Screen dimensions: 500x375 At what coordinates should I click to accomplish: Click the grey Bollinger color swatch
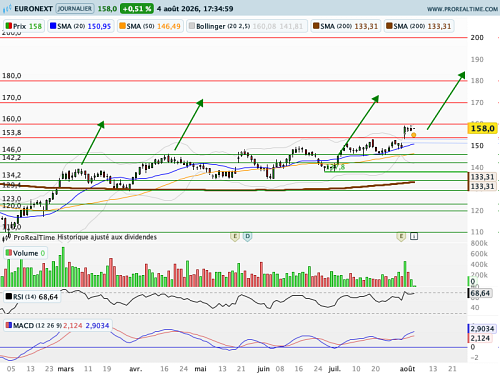point(192,26)
